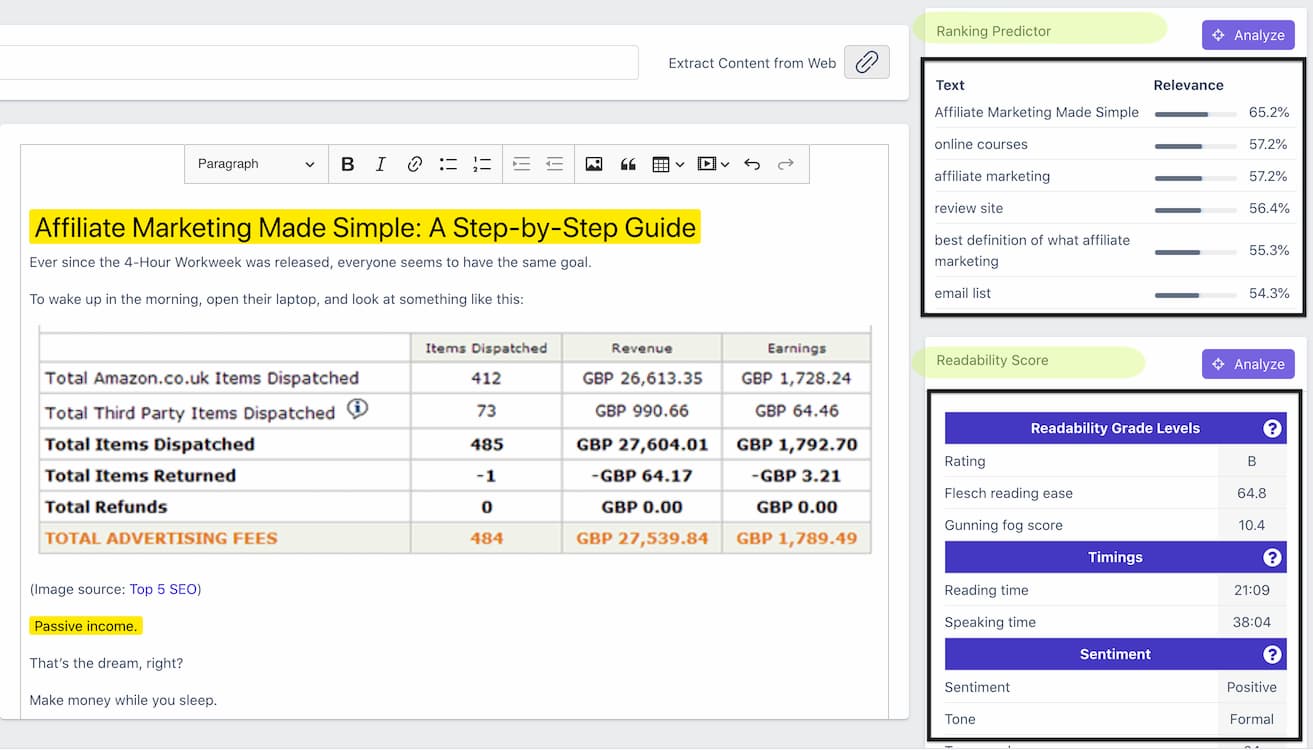Insert an image into the editor
Viewport: 1313px width, 750px height.
(594, 164)
